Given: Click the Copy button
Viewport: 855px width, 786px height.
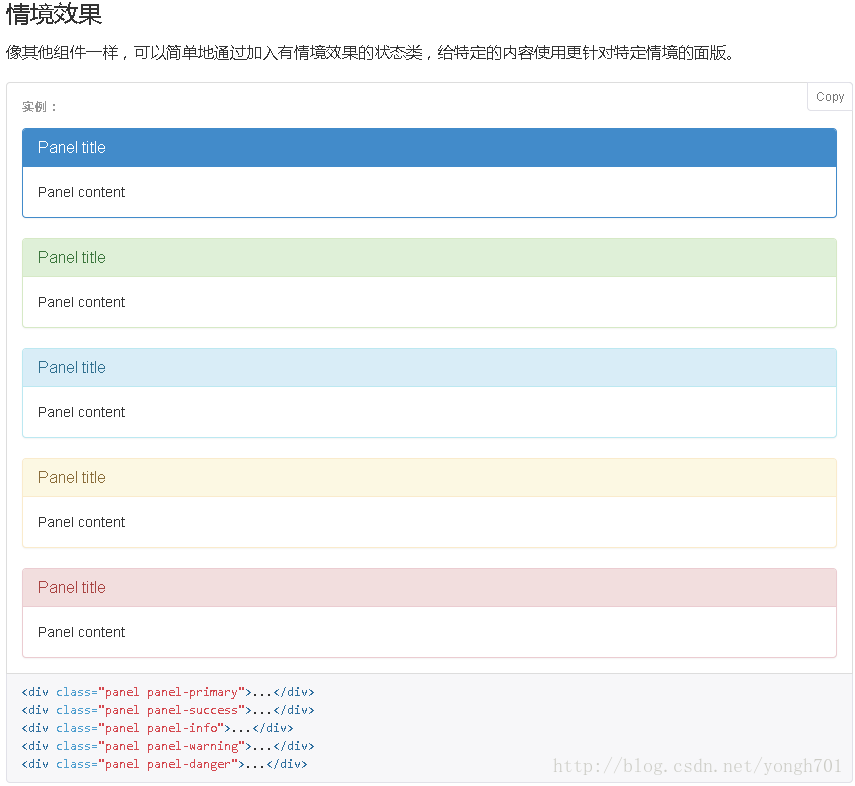Looking at the screenshot, I should (829, 97).
